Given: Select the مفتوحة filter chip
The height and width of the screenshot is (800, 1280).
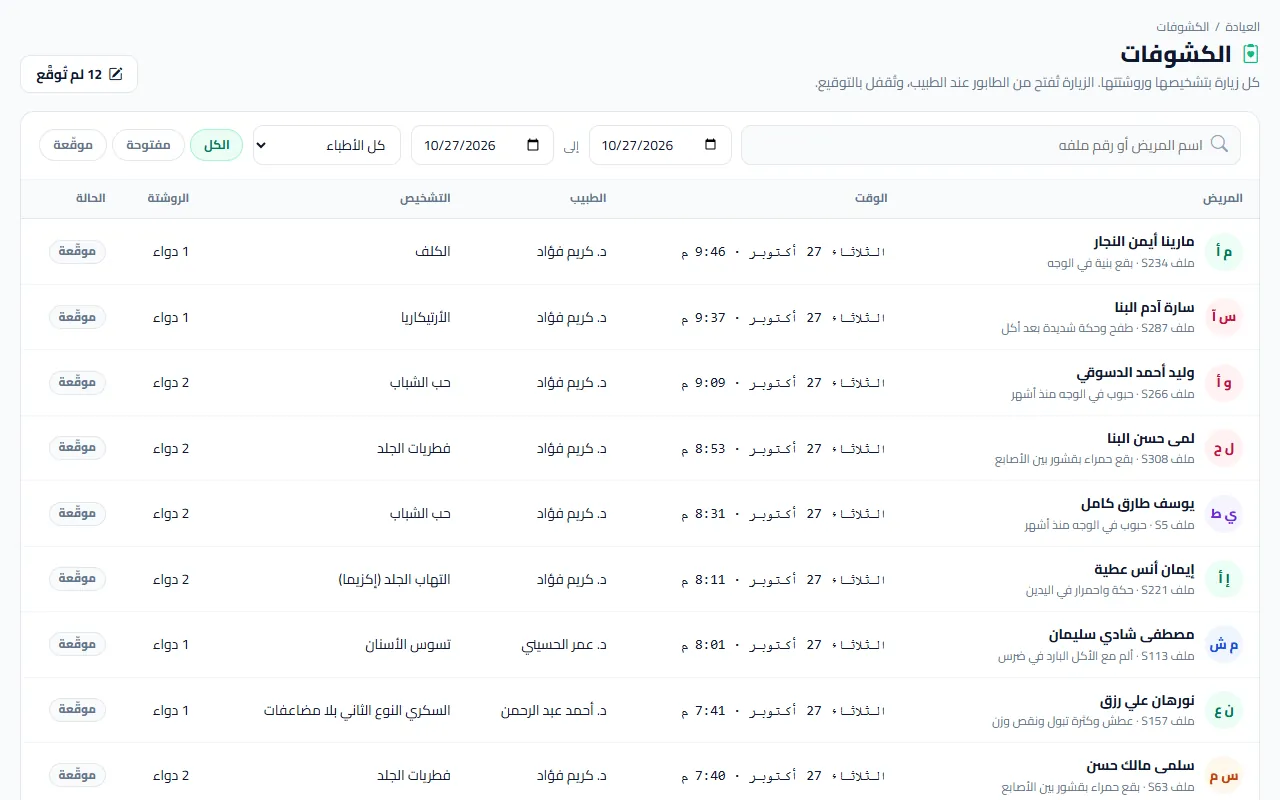Looking at the screenshot, I should (x=148, y=145).
